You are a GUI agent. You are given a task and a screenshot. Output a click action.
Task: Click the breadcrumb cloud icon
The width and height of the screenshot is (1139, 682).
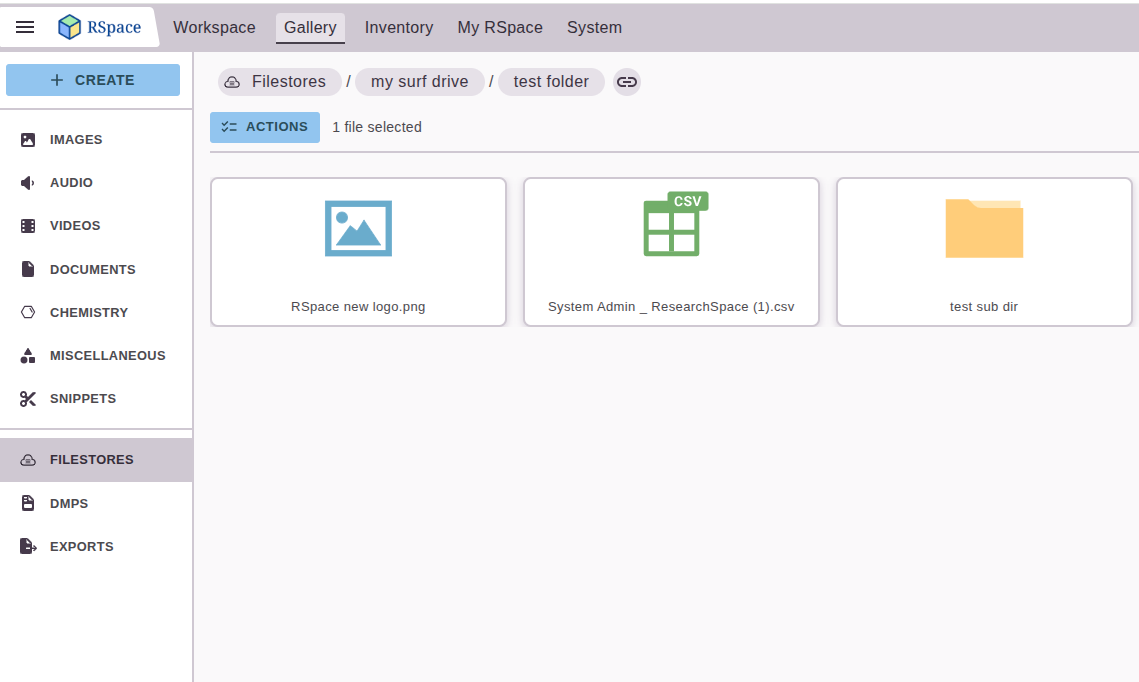pyautogui.click(x=232, y=82)
